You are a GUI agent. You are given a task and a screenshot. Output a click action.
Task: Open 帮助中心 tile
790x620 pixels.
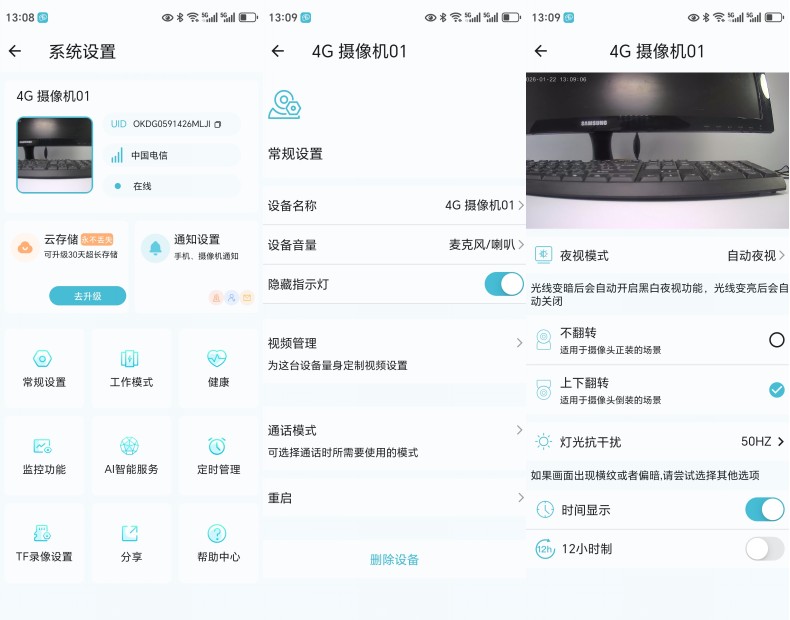[218, 543]
